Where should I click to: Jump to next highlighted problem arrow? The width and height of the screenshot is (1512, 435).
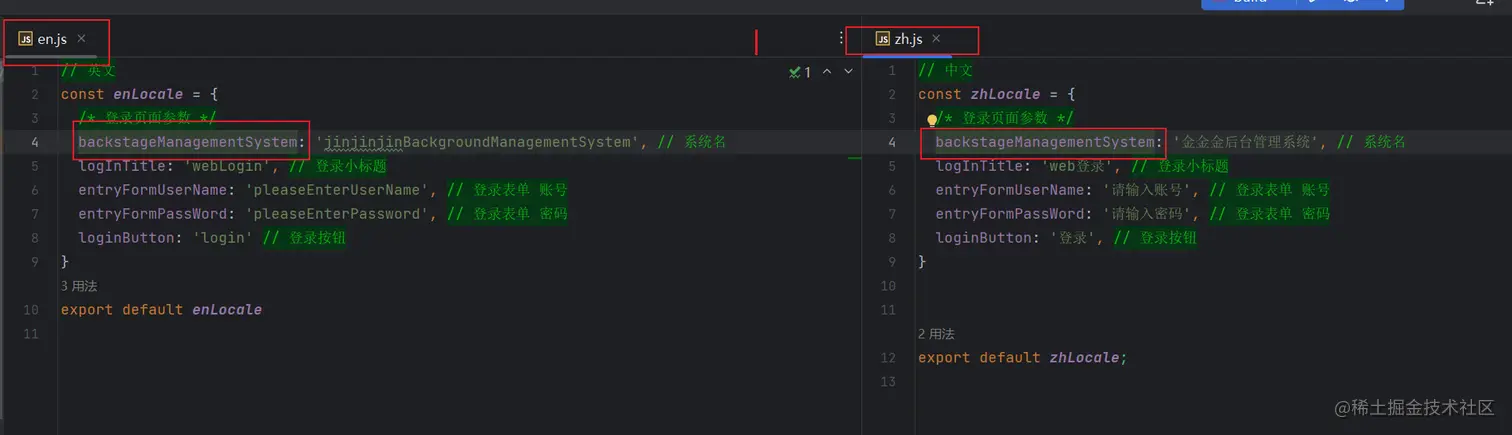pyautogui.click(x=849, y=72)
